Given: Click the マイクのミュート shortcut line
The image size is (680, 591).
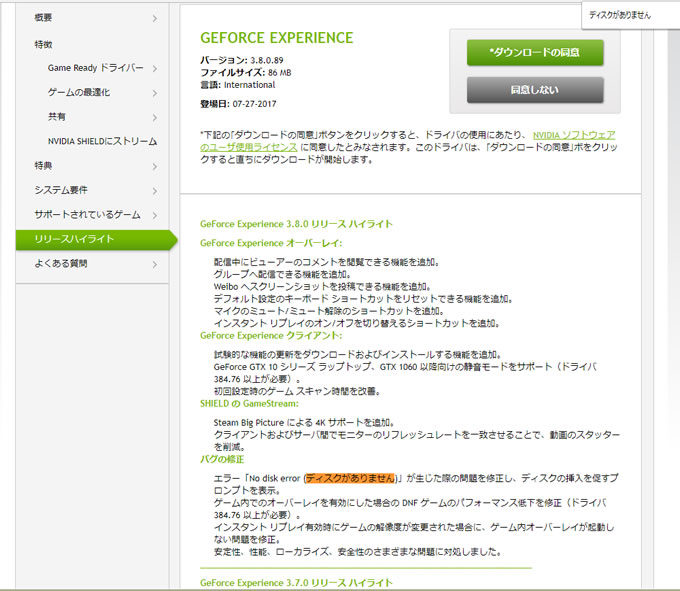Looking at the screenshot, I should tap(329, 311).
